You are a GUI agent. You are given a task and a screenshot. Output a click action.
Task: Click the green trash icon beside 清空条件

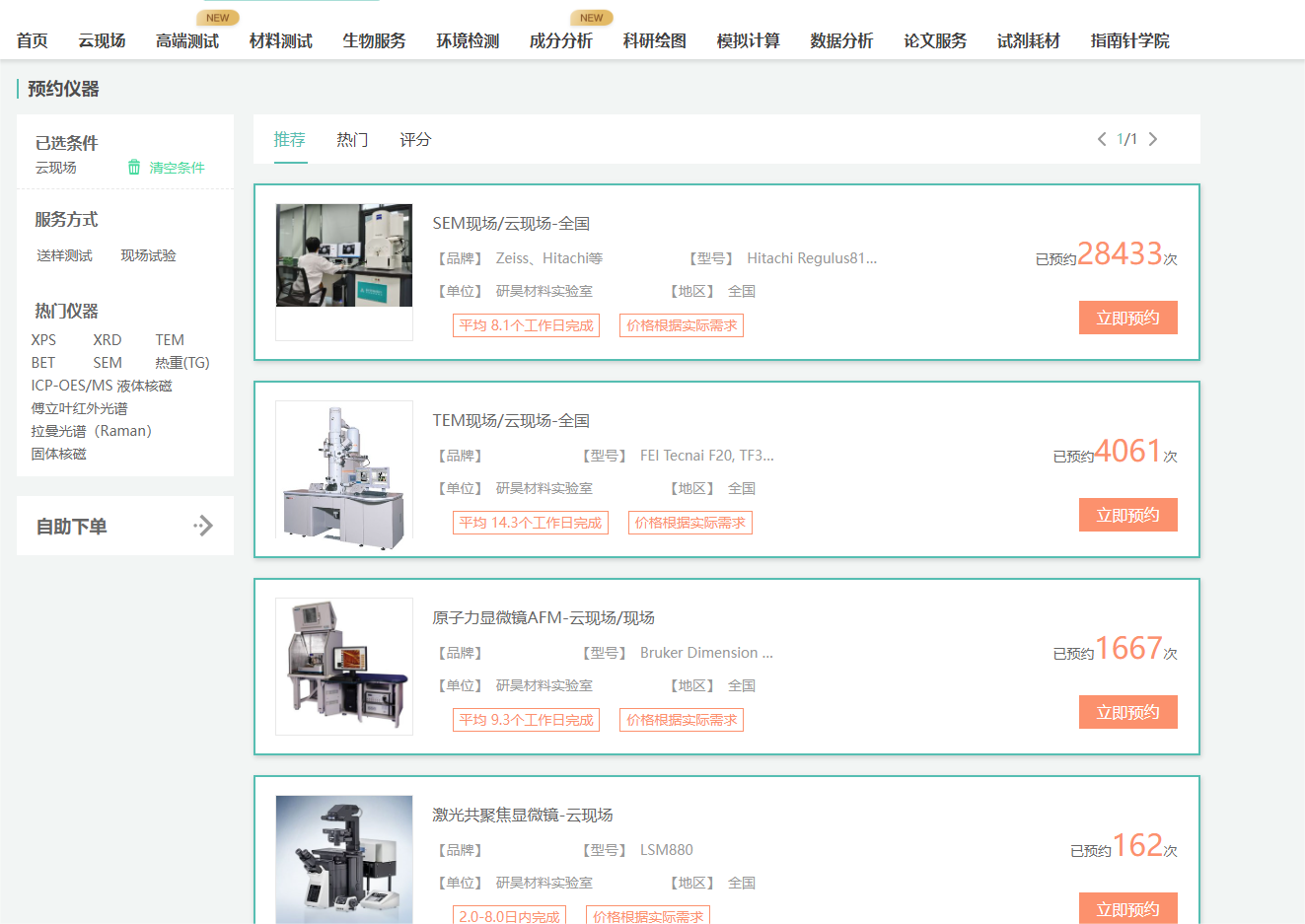click(x=135, y=168)
